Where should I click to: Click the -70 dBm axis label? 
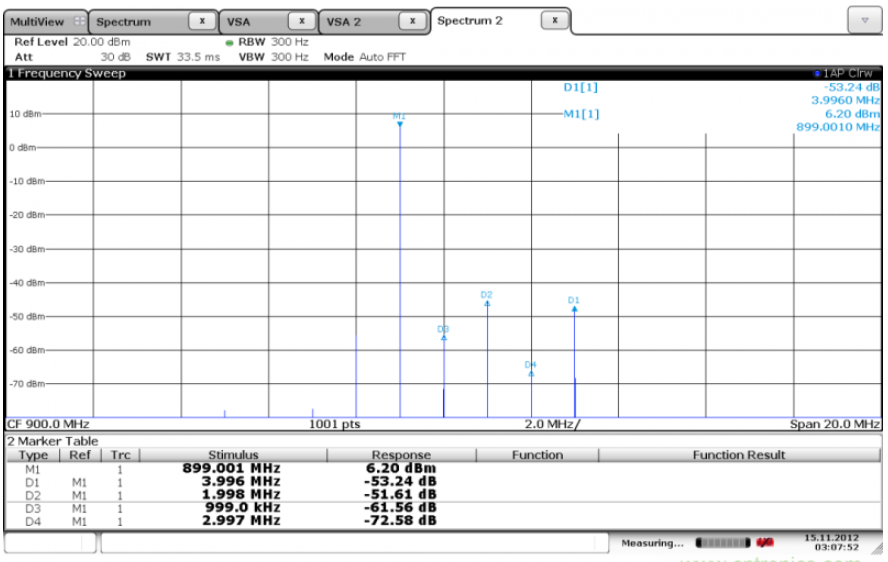tap(26, 384)
